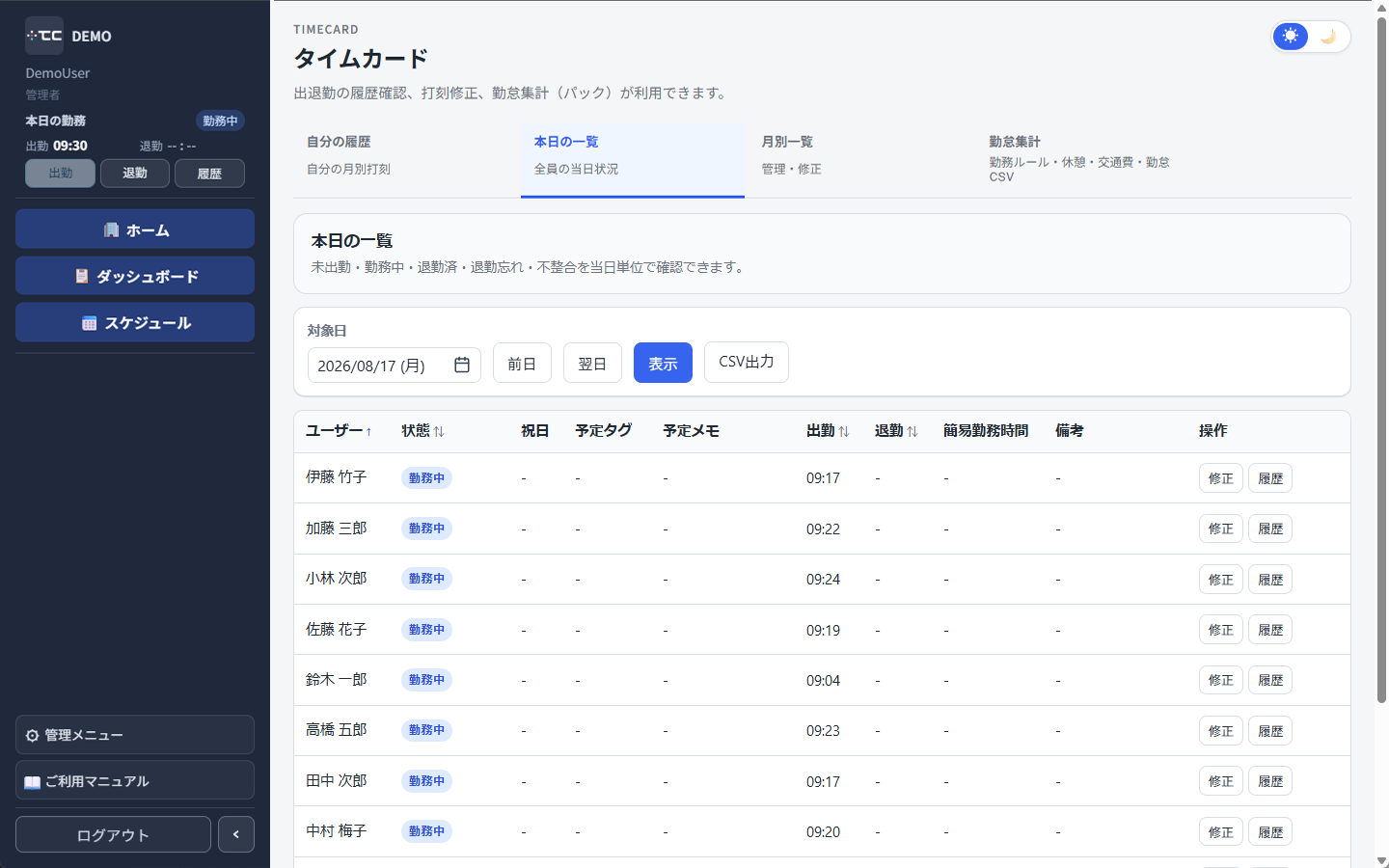This screenshot has height=868, width=1389.
Task: Click the page vertical scrollbar
Action: [x=1381, y=359]
